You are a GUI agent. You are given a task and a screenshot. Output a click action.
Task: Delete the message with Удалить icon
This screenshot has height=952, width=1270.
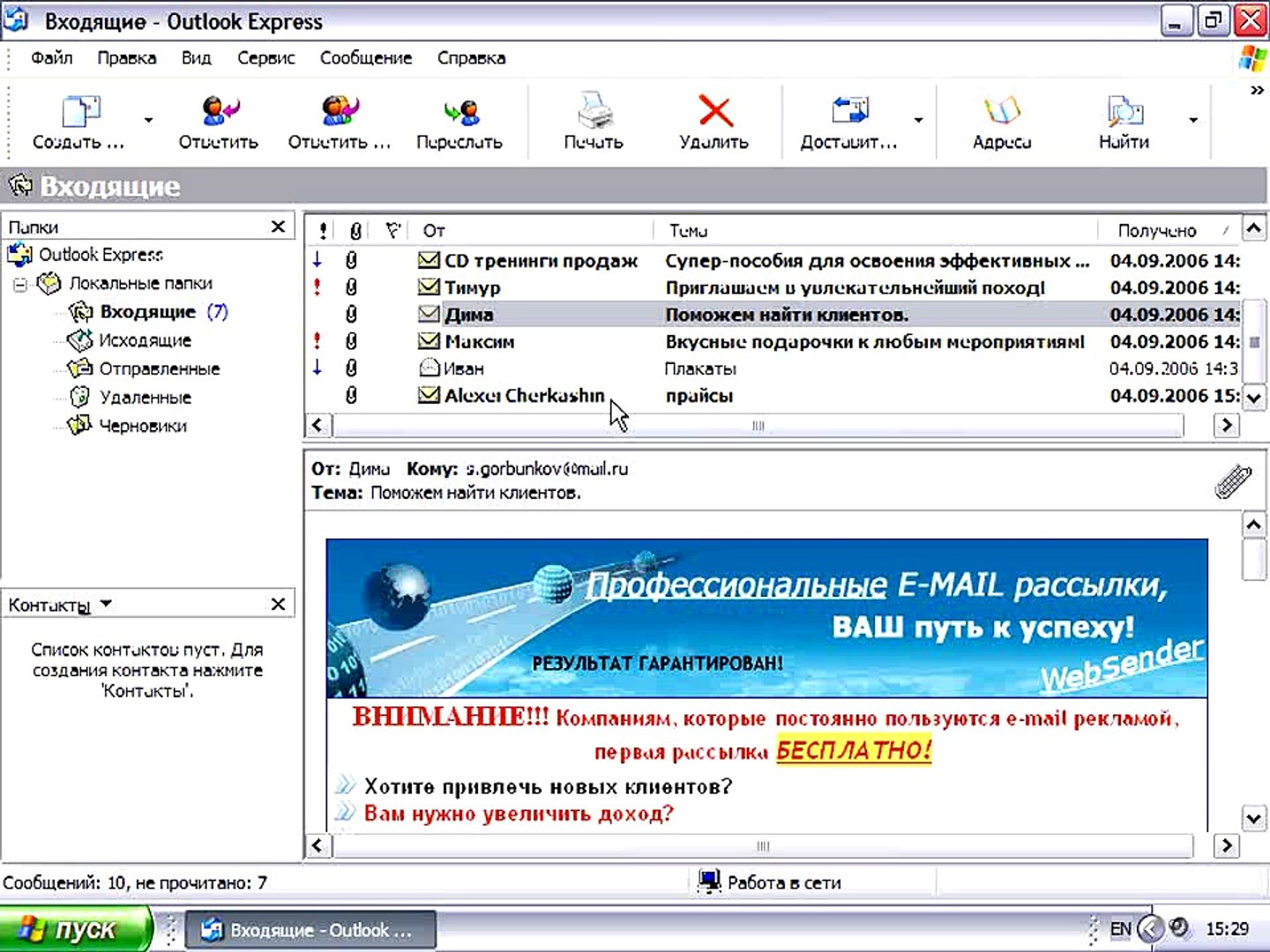714,111
